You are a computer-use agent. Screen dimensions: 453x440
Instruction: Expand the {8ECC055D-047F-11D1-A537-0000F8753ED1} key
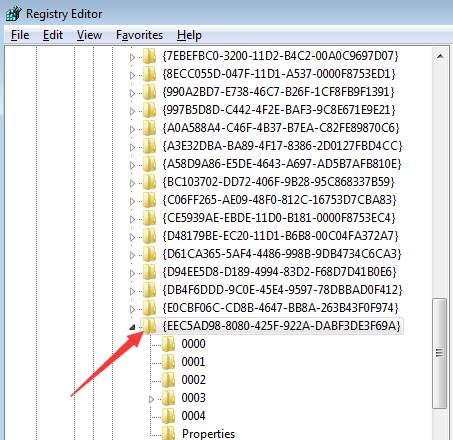pyautogui.click(x=132, y=75)
